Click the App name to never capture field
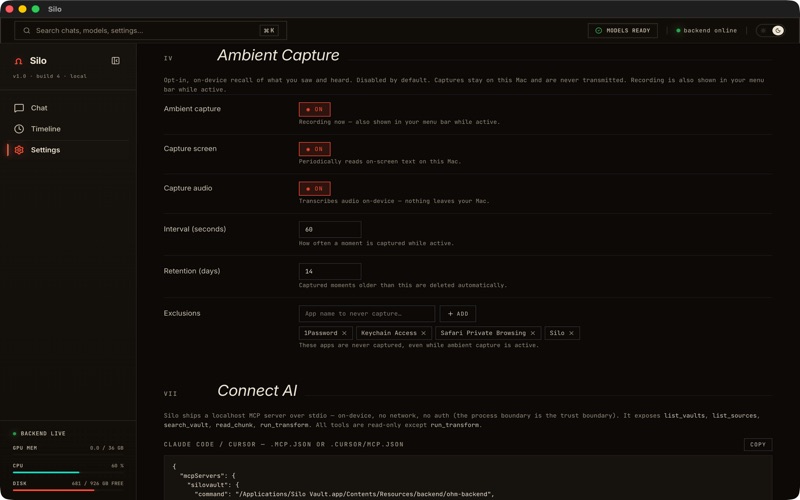 367,314
